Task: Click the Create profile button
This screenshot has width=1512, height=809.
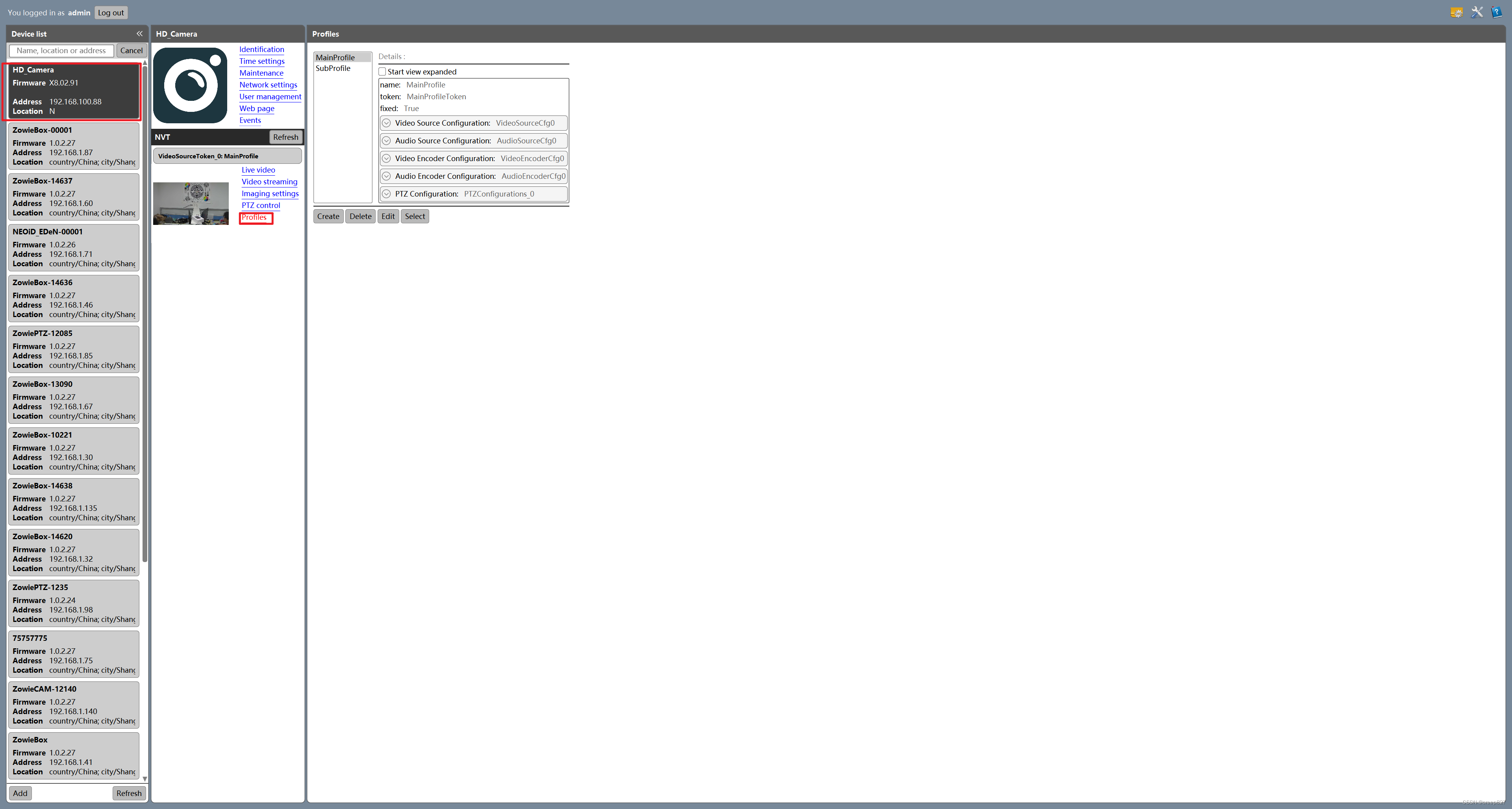Action: tap(328, 216)
